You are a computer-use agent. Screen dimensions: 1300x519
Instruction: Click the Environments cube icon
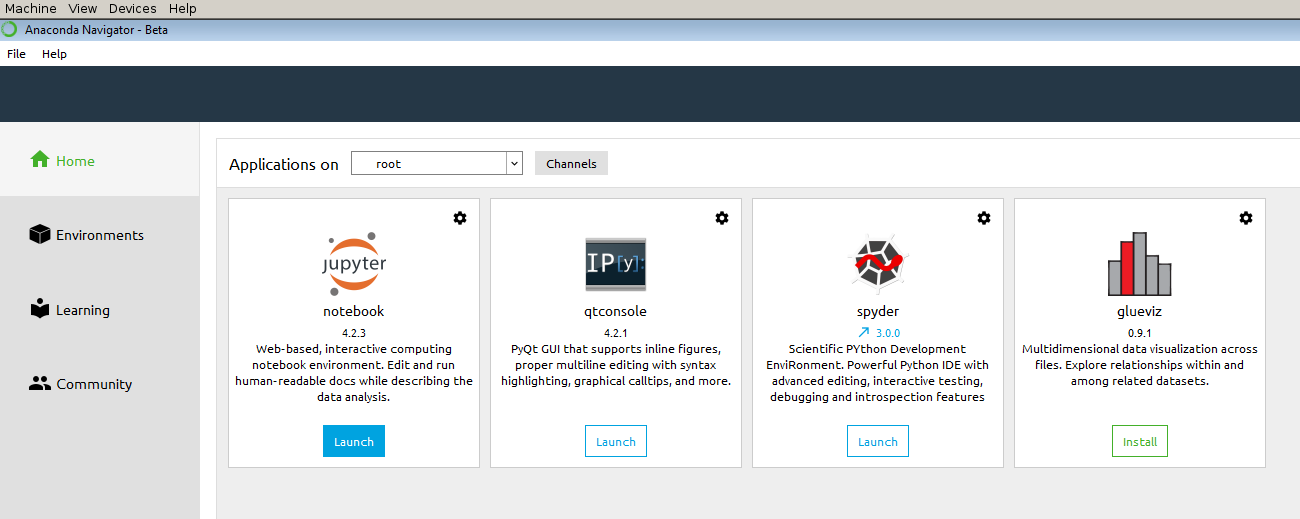pyautogui.click(x=40, y=234)
